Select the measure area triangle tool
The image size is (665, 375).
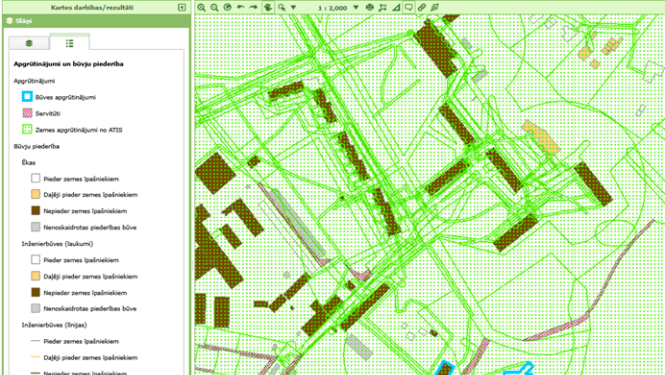396,7
